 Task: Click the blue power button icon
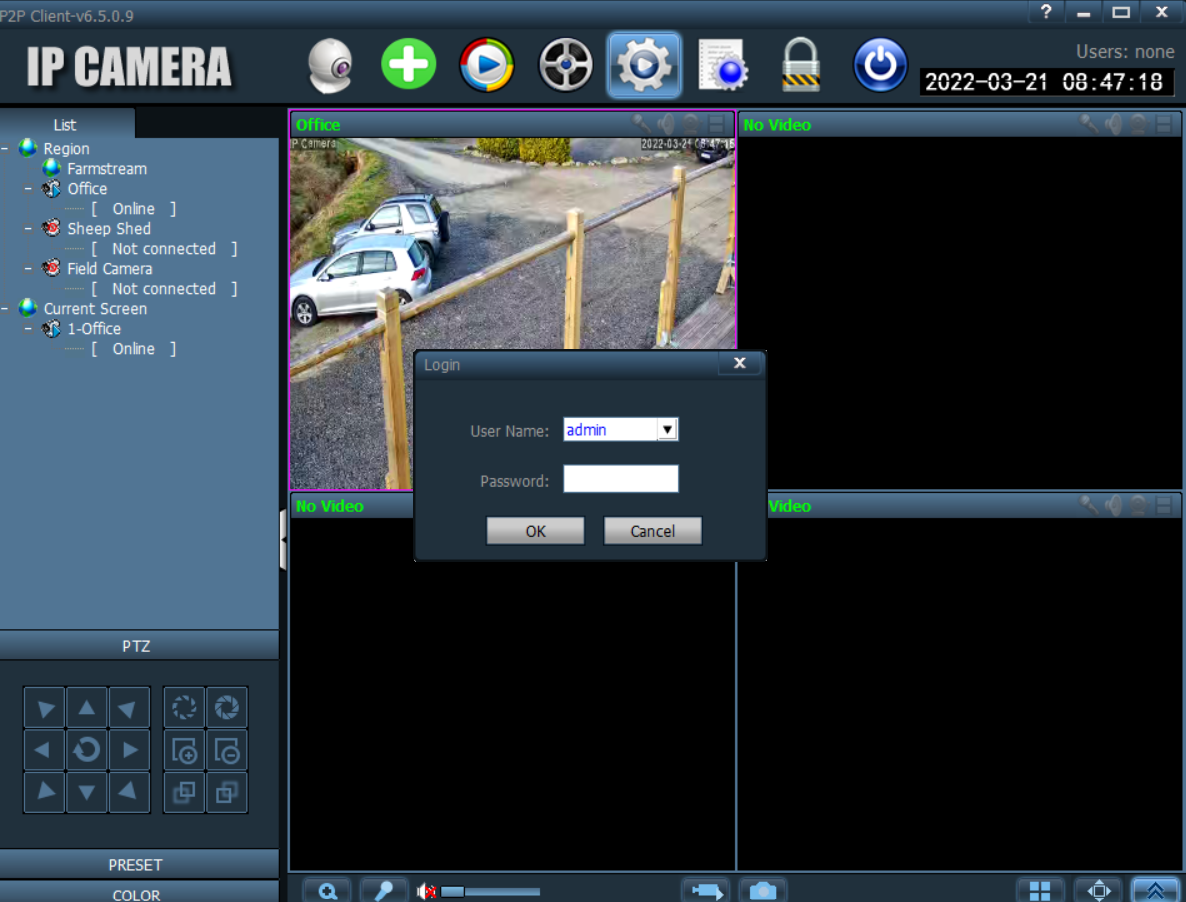880,64
